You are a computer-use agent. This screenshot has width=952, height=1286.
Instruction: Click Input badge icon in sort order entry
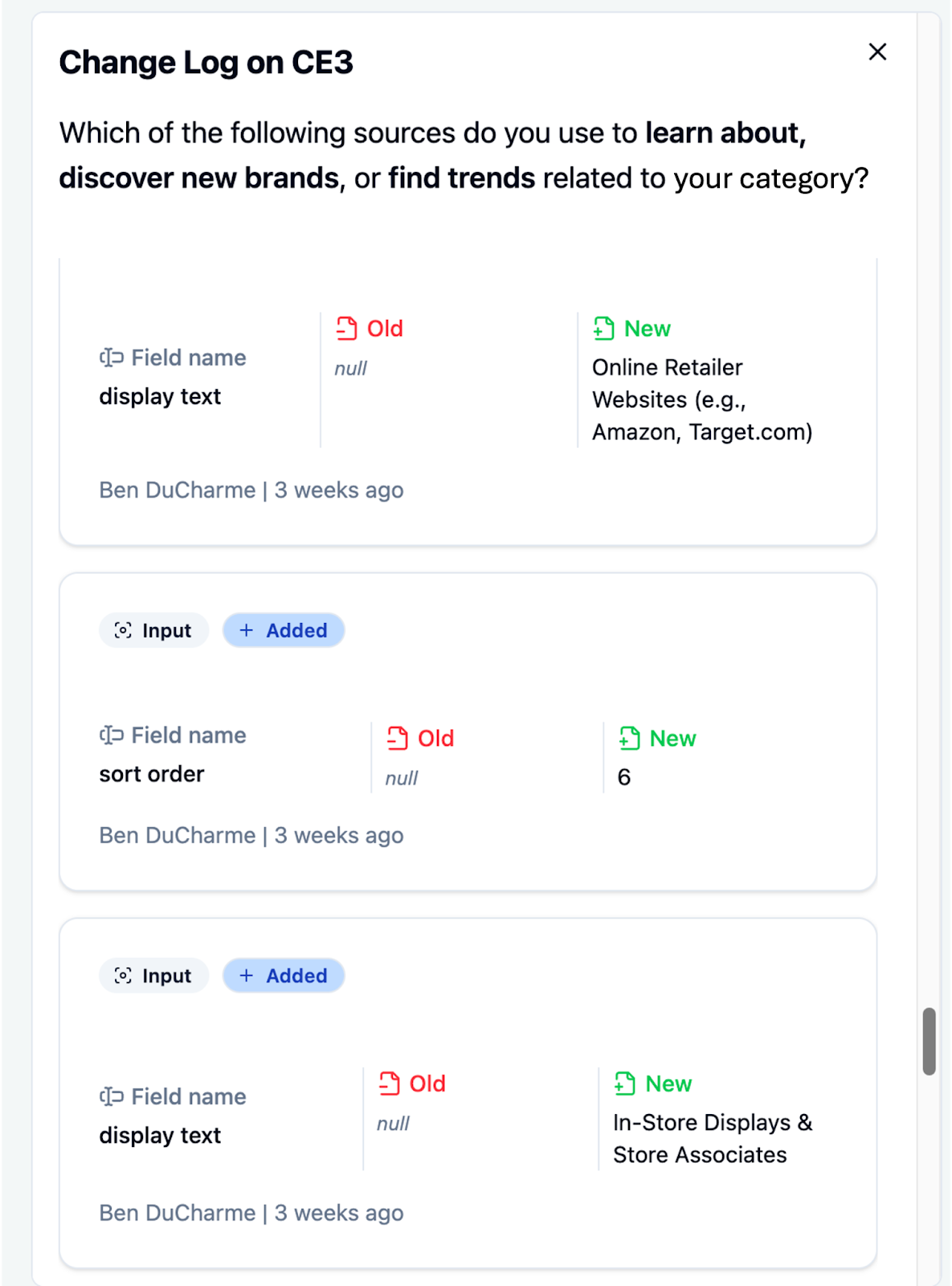[x=123, y=630]
